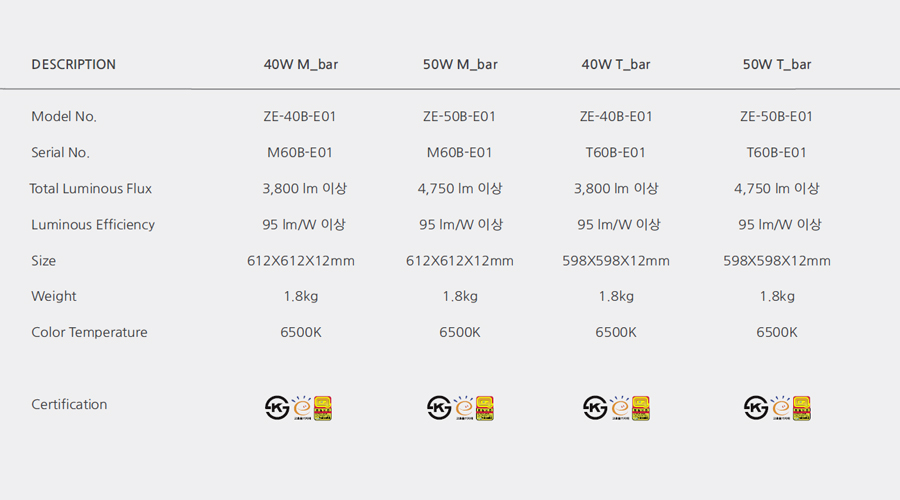This screenshot has width=900, height=500.
Task: Click the Total Luminous Flux row label
Action: click(x=91, y=189)
